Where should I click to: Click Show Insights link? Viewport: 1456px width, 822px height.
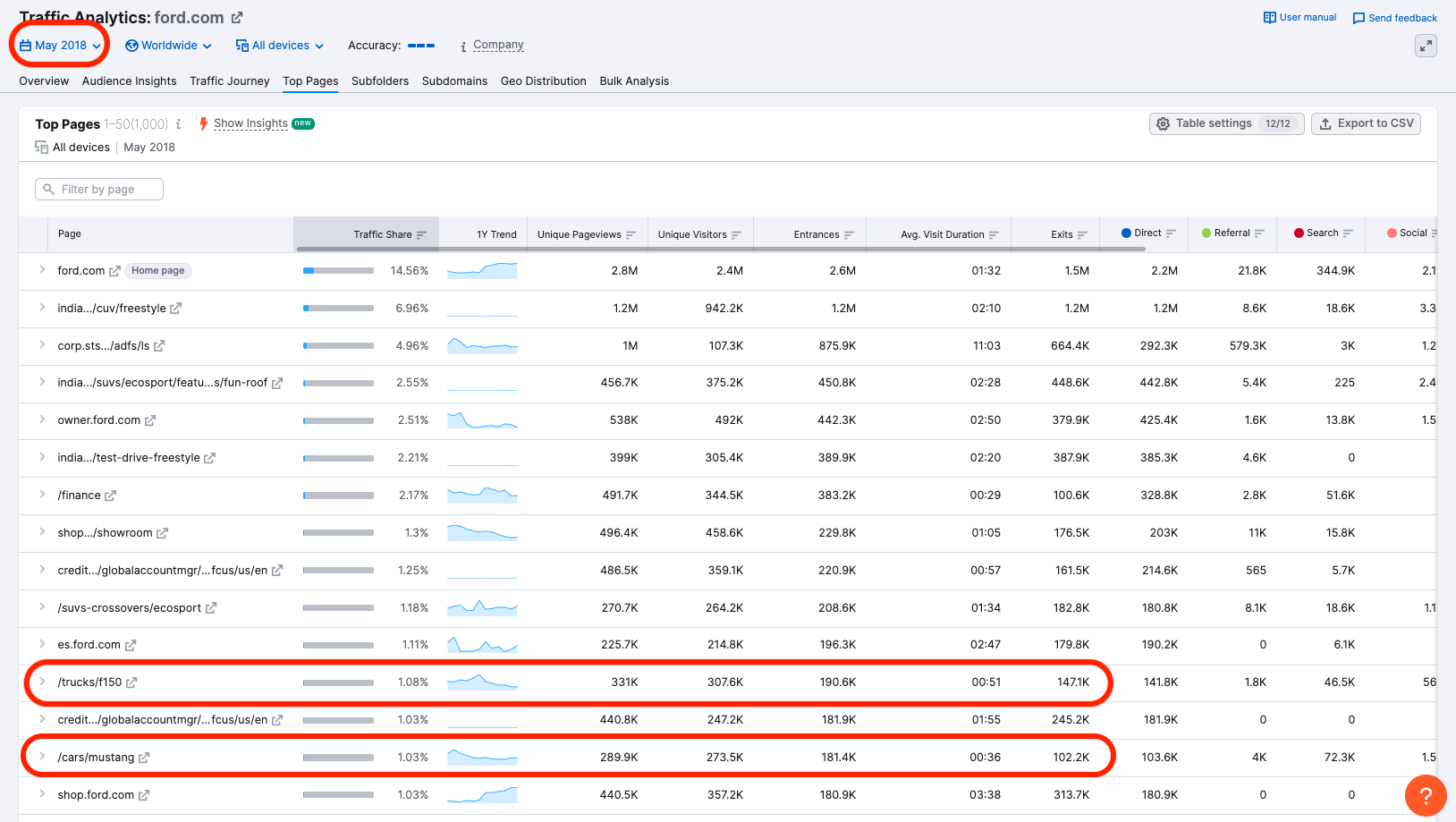[250, 123]
